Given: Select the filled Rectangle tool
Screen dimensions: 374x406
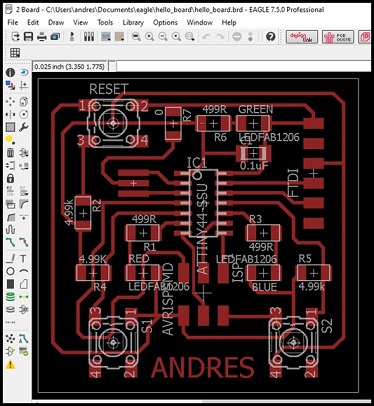Looking at the screenshot, I should click(10, 284).
